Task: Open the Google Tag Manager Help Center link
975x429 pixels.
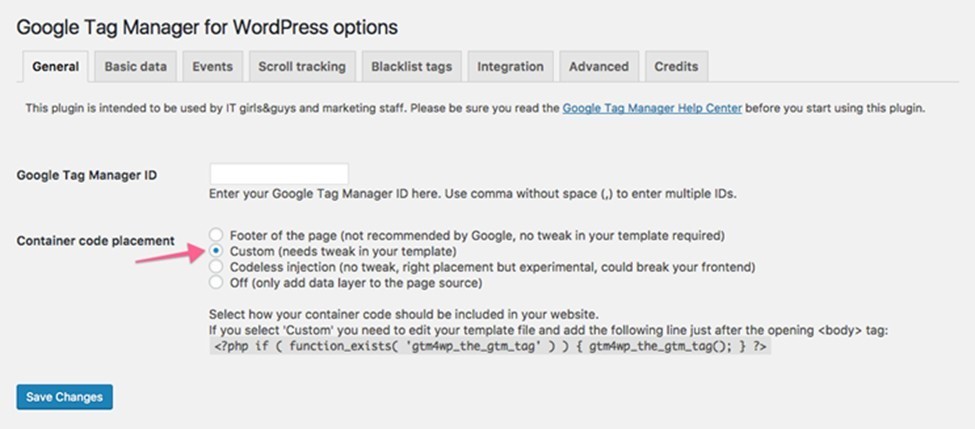Action: pyautogui.click(x=652, y=108)
